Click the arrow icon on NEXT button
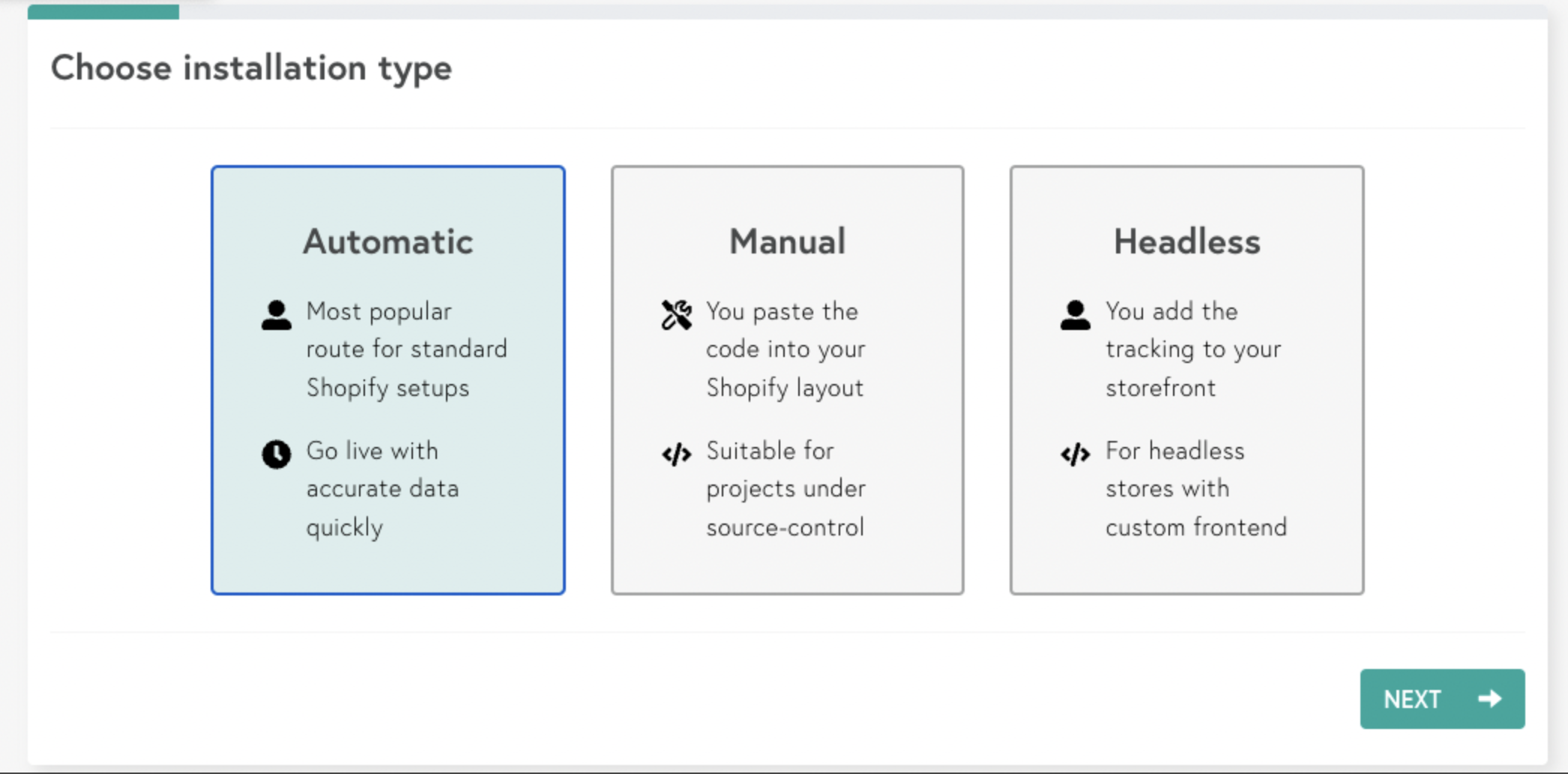This screenshot has height=774, width=1568. pyautogui.click(x=1489, y=698)
